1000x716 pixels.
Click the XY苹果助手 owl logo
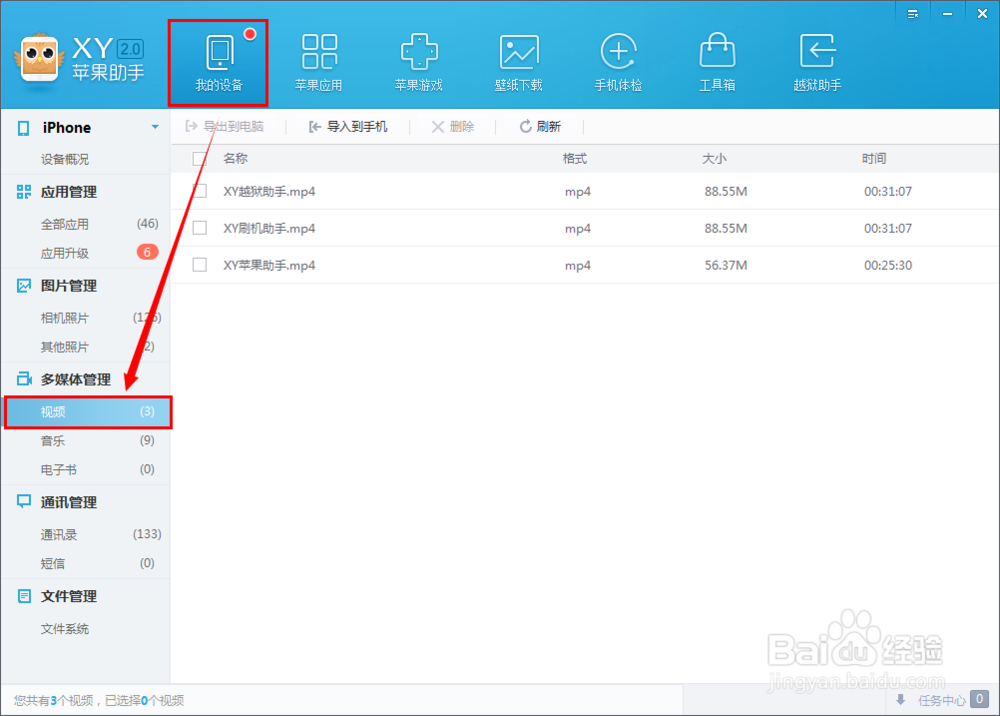click(x=40, y=59)
